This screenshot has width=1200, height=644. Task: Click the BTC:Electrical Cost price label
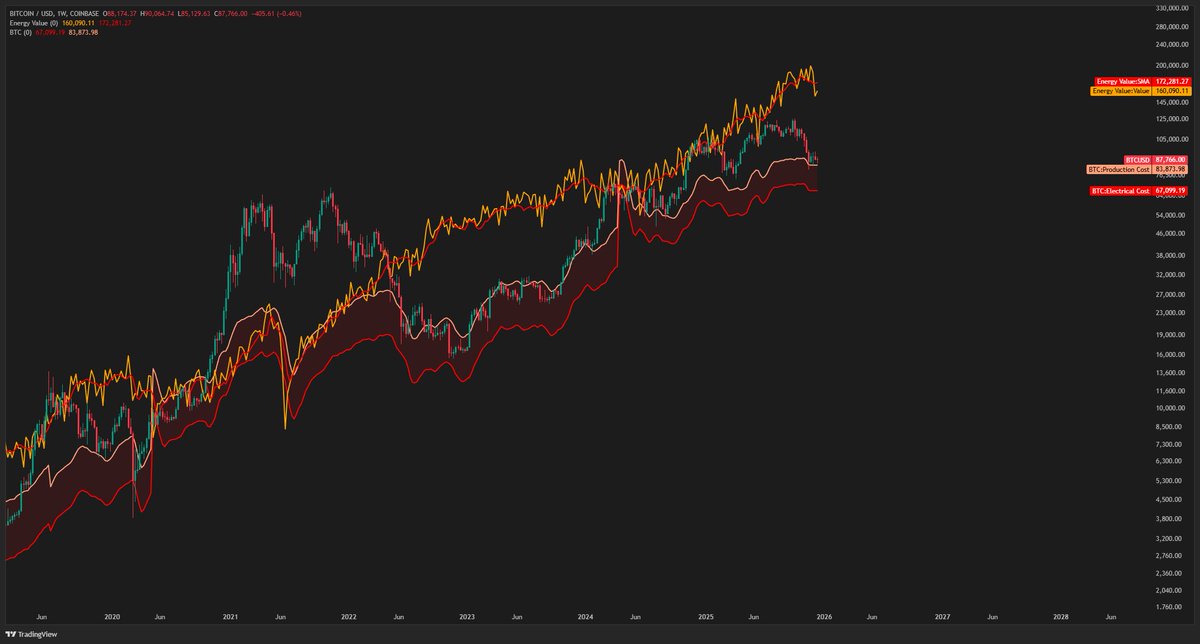(x=1138, y=190)
